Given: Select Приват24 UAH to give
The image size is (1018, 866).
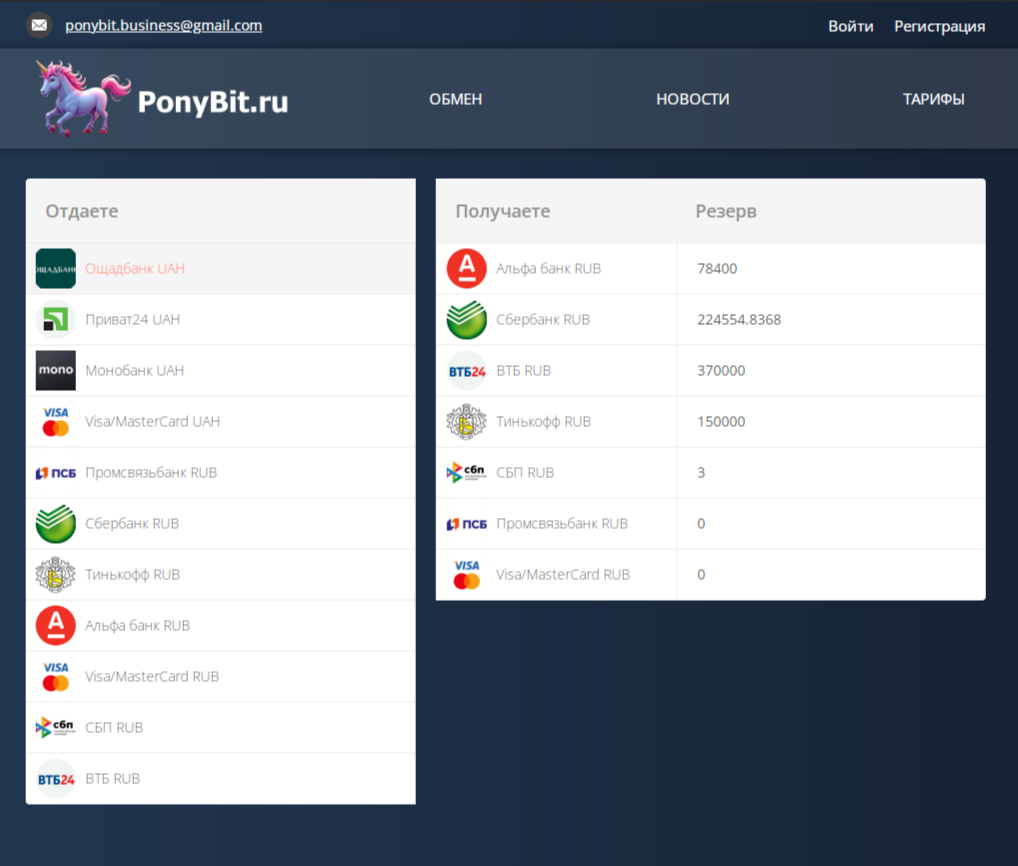Looking at the screenshot, I should [132, 319].
